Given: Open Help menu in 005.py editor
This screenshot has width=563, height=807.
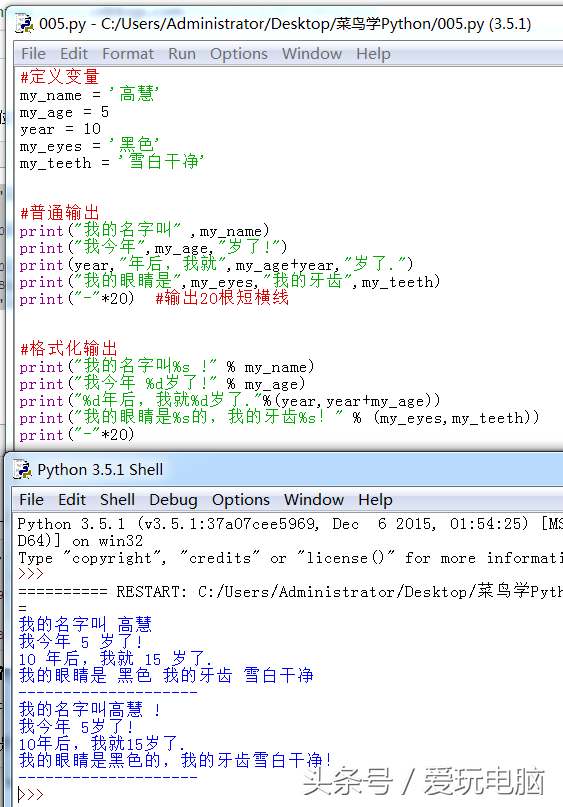Looking at the screenshot, I should pos(374,54).
